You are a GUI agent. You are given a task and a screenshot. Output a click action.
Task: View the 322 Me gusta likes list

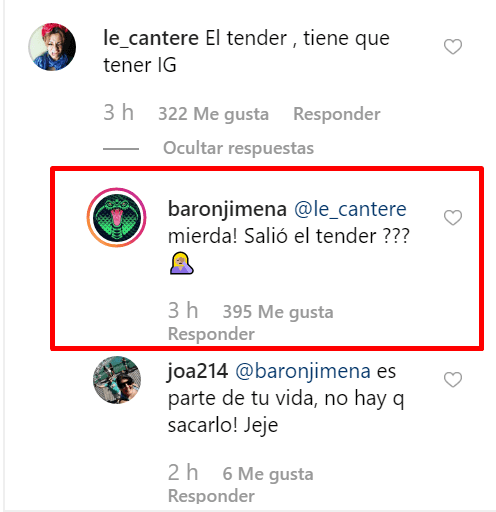213,114
